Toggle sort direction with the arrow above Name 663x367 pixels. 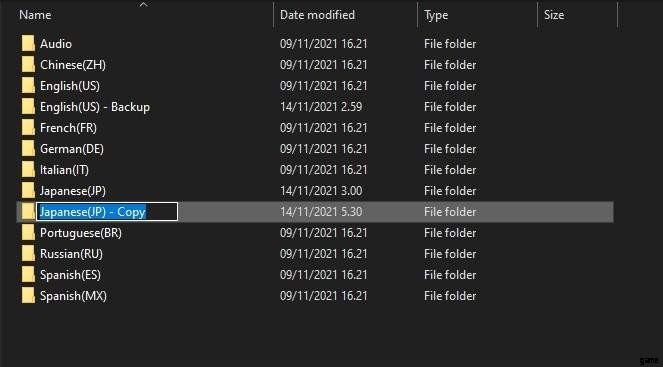144,5
